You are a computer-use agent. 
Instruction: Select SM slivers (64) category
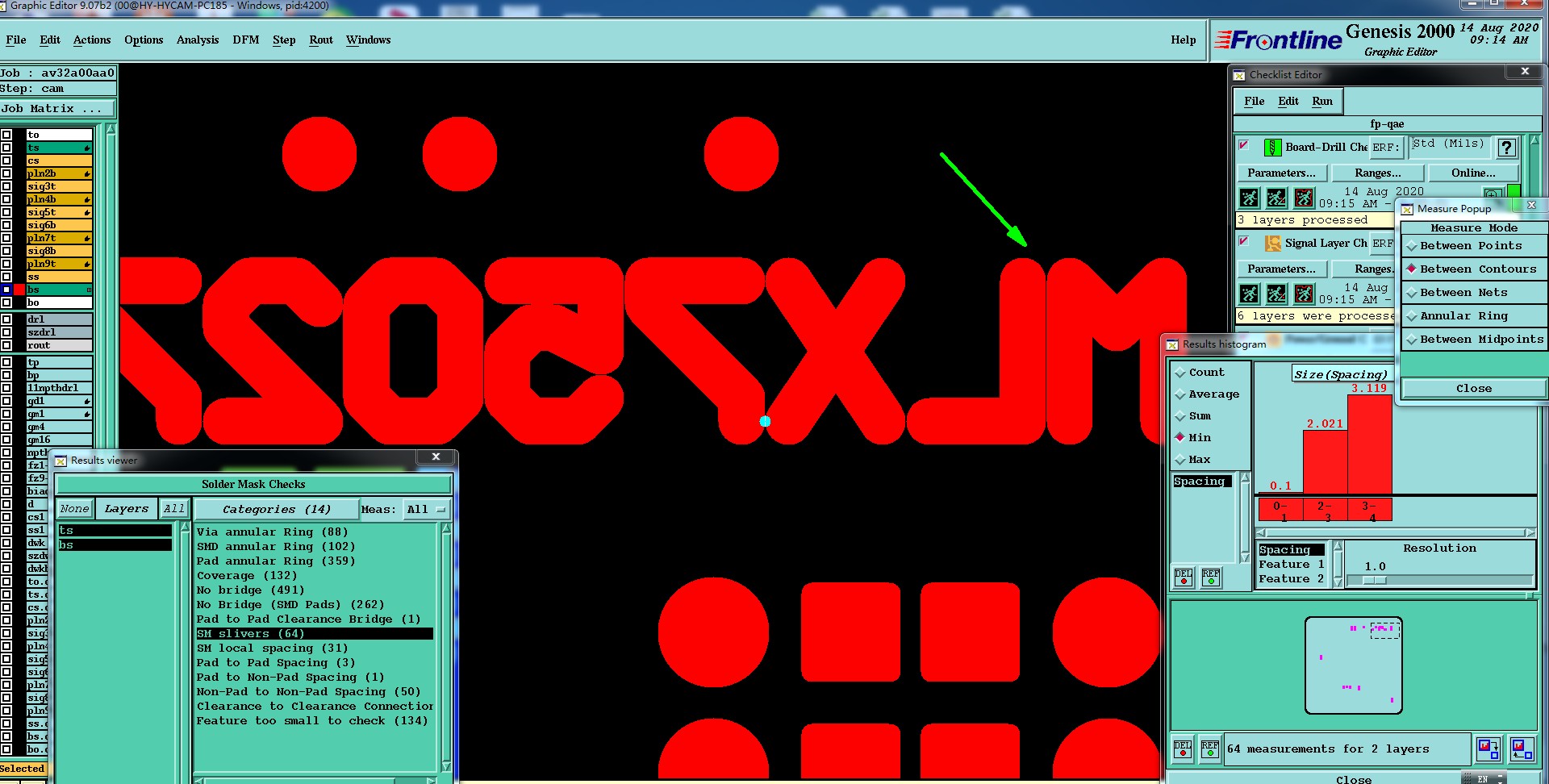coord(315,634)
